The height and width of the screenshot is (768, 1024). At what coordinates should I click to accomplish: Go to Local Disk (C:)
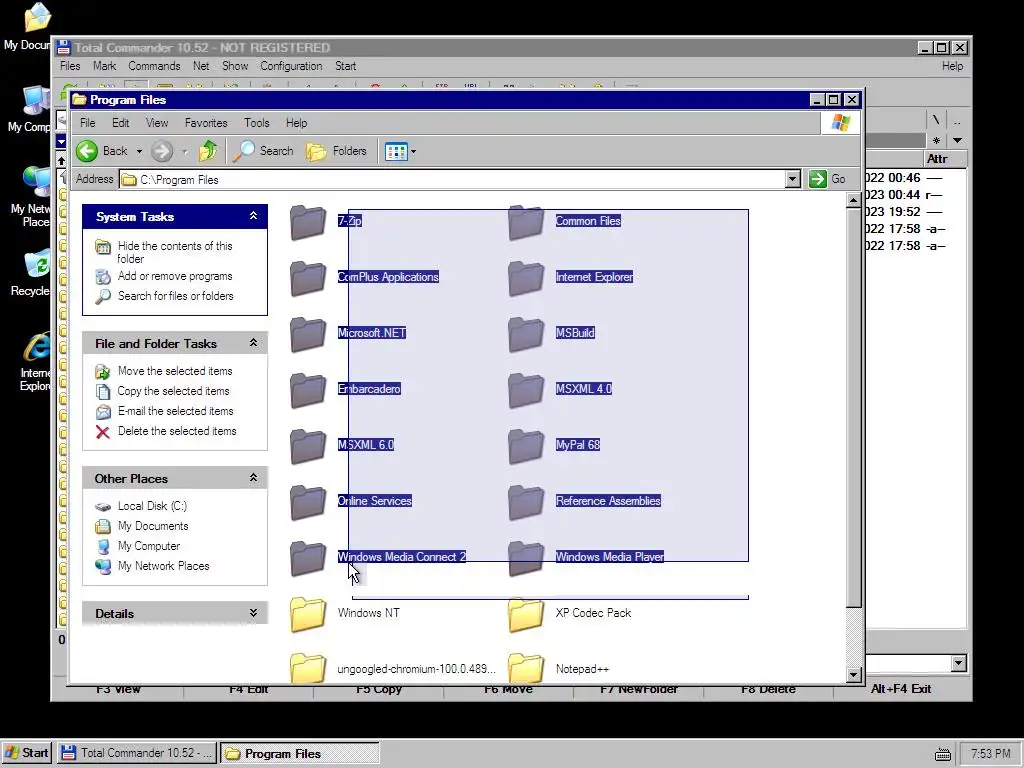pos(152,506)
